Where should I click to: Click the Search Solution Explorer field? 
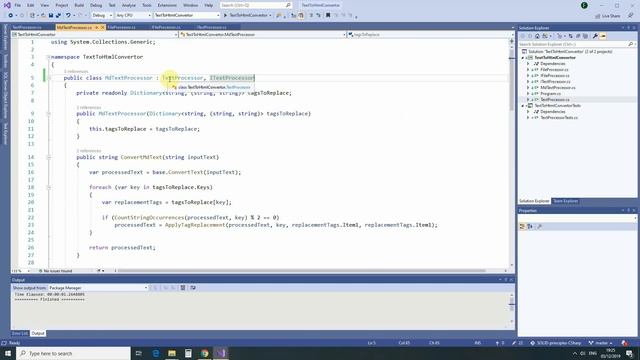(x=577, y=44)
